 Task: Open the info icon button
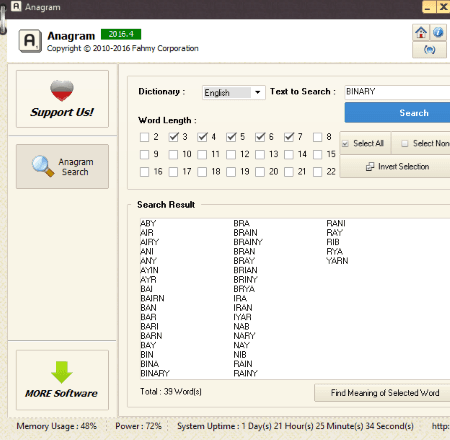[438, 33]
